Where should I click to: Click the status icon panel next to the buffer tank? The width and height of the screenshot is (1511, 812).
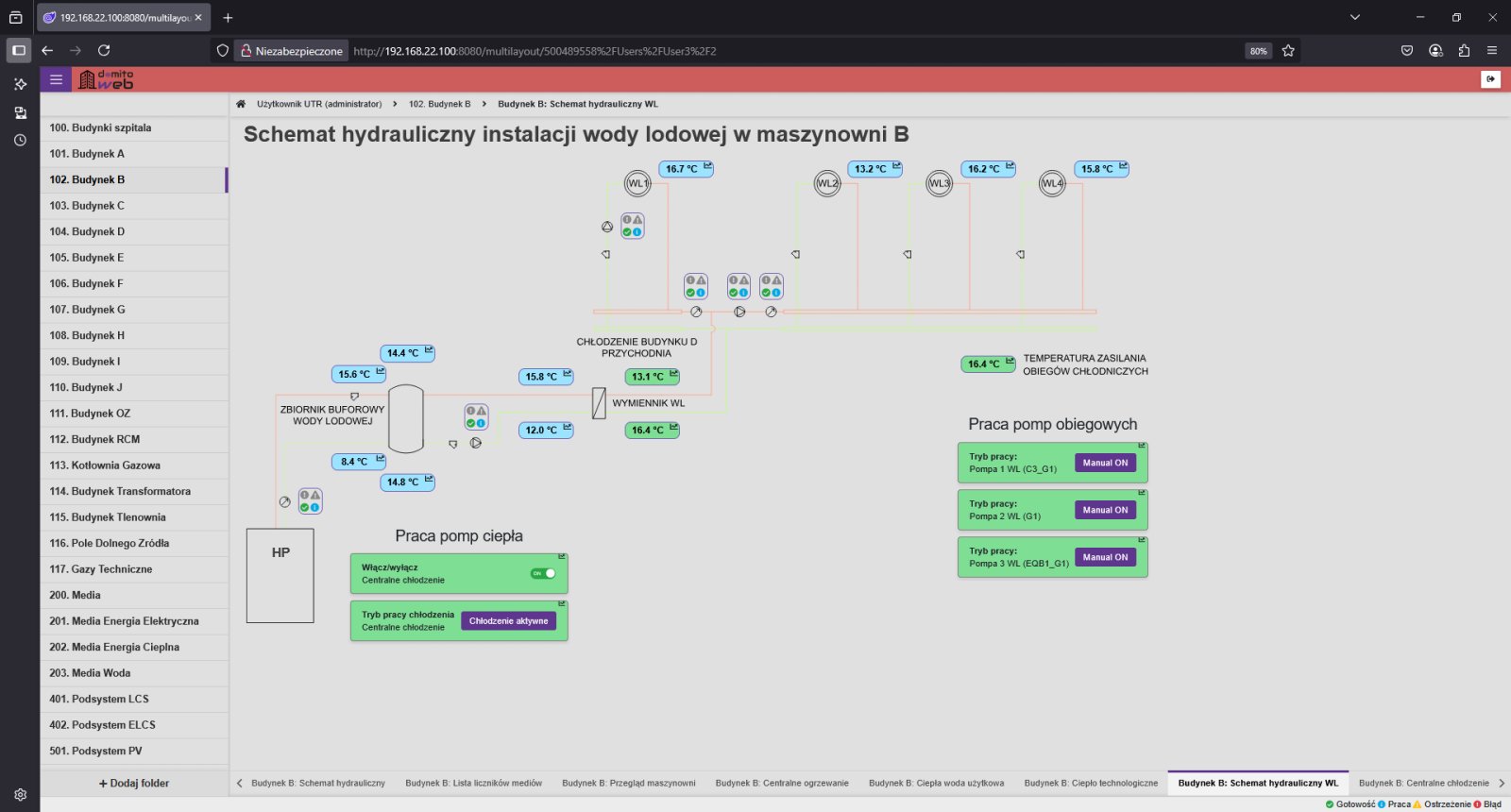point(476,416)
